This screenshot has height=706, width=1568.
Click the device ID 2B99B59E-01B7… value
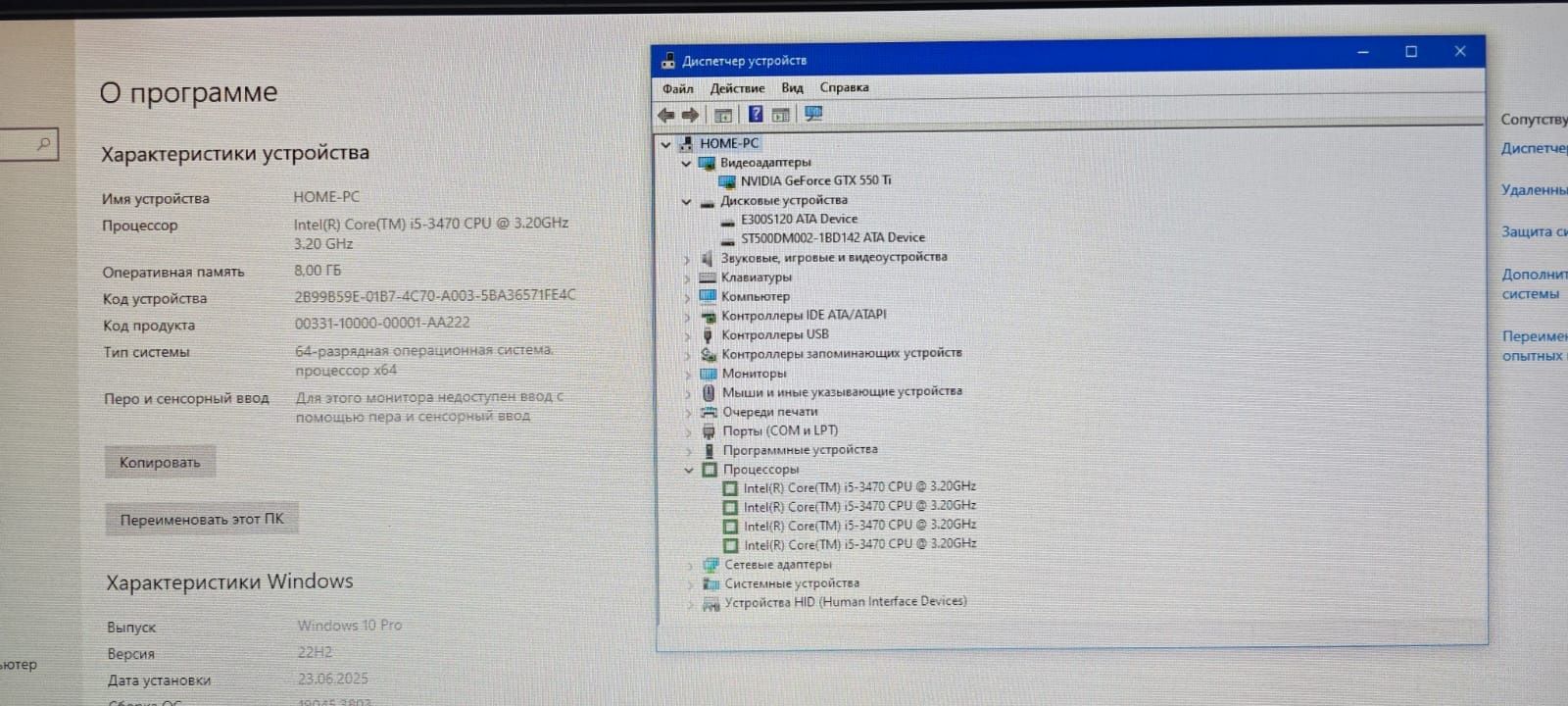click(x=435, y=296)
